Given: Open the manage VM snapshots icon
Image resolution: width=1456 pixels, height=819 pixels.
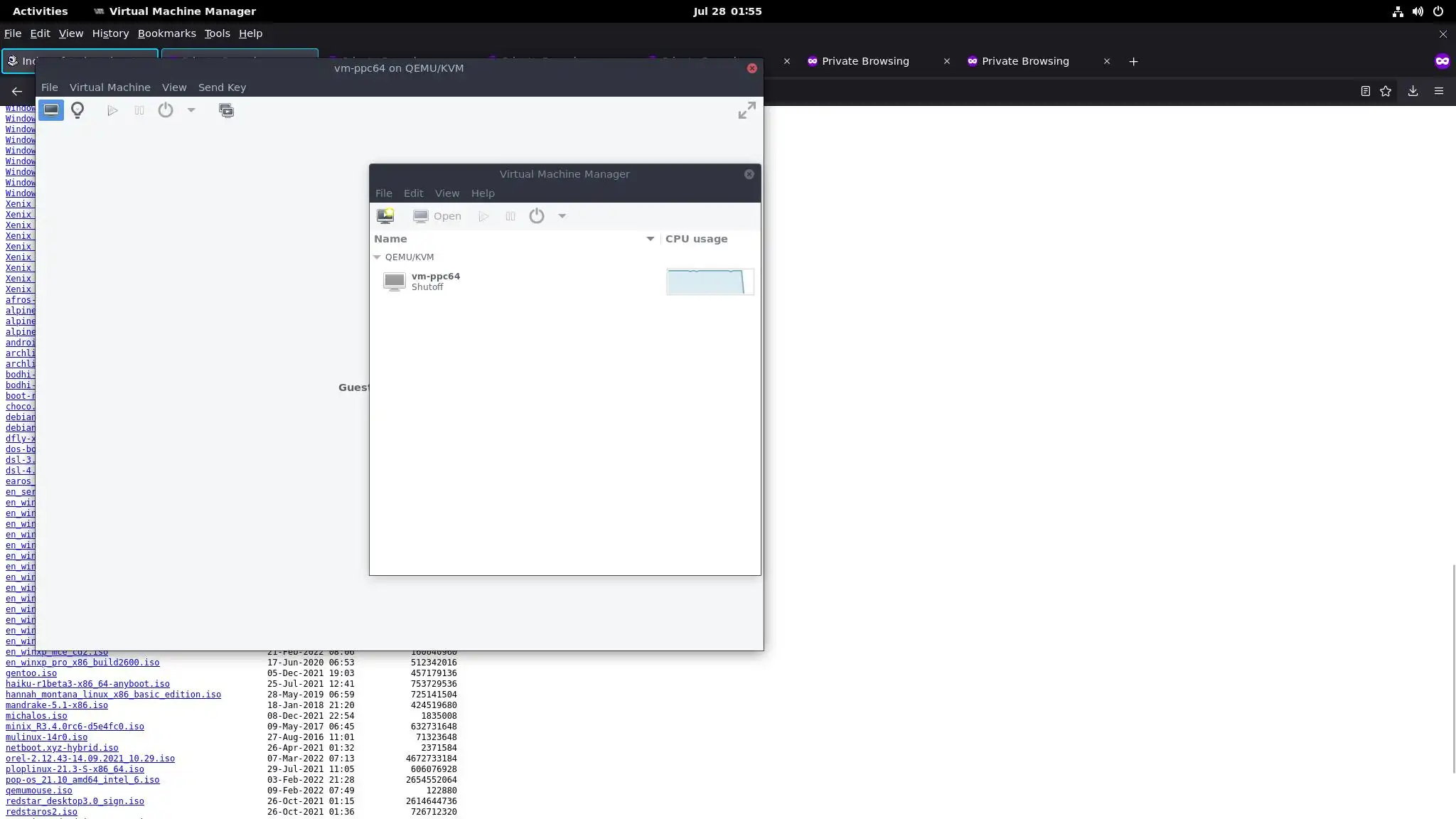Looking at the screenshot, I should coord(226,110).
